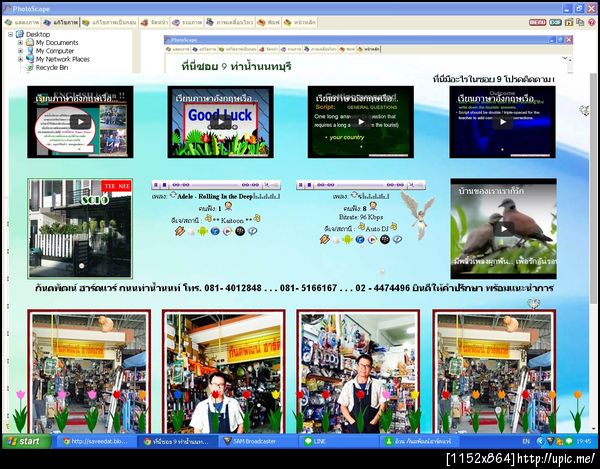
Task: Open the Page tab (จัดหน้า)
Action: pos(155,23)
